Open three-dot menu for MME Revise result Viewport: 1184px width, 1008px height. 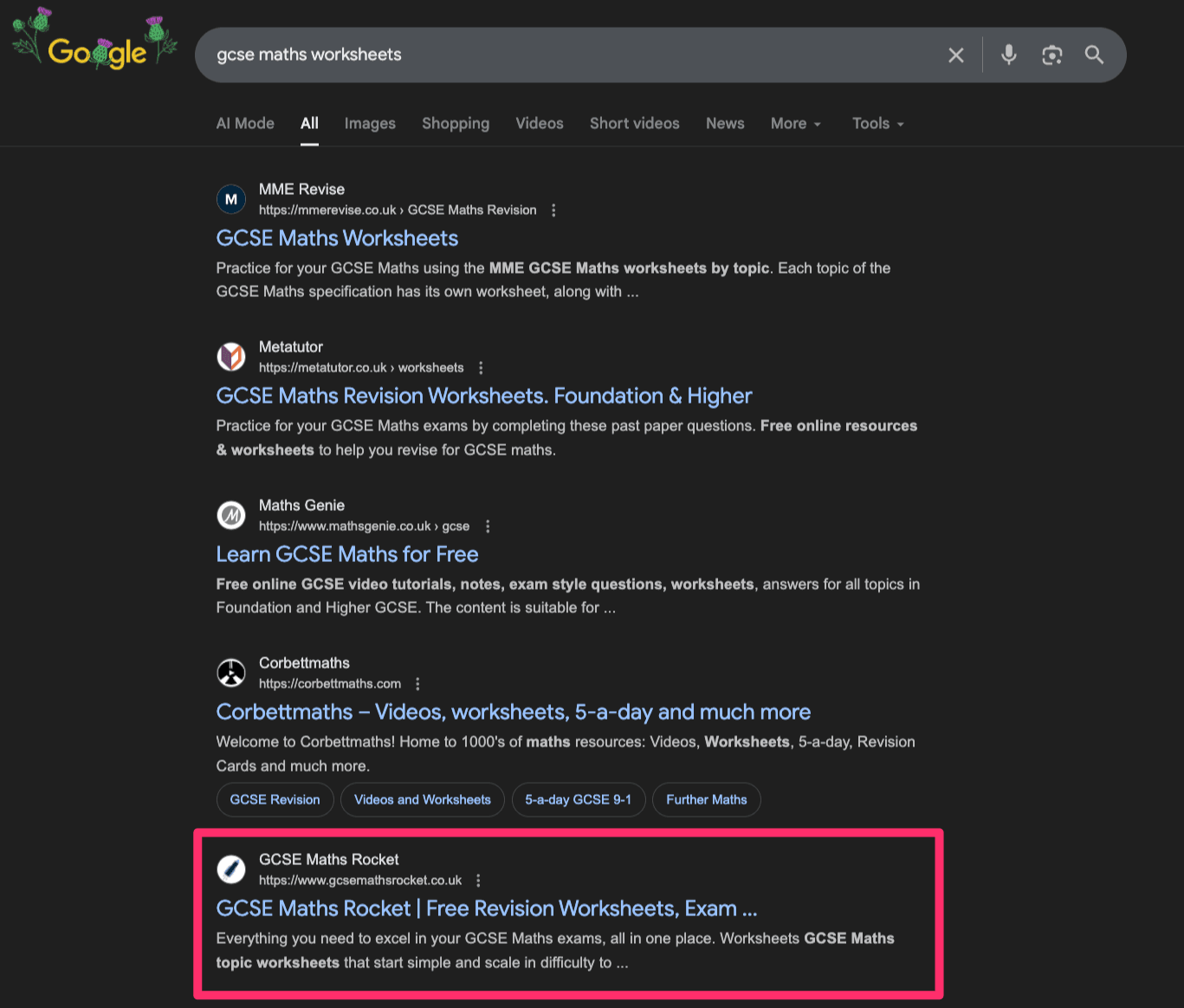[x=553, y=210]
